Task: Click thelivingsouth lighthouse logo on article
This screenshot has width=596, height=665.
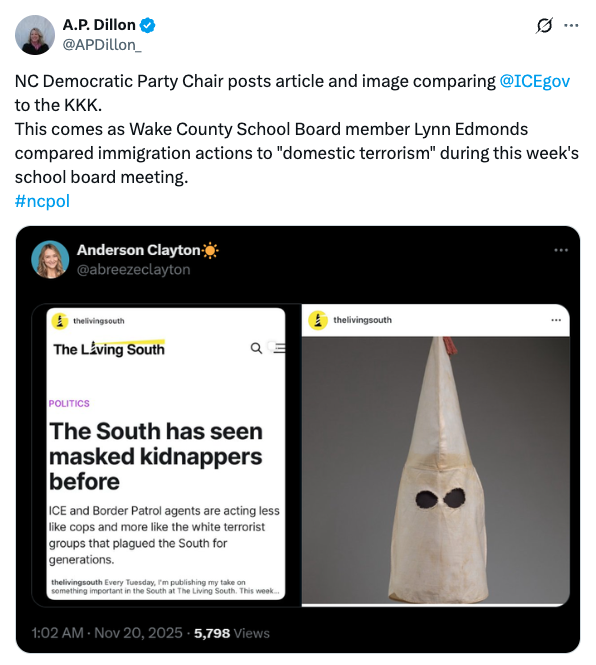Action: tap(60, 321)
